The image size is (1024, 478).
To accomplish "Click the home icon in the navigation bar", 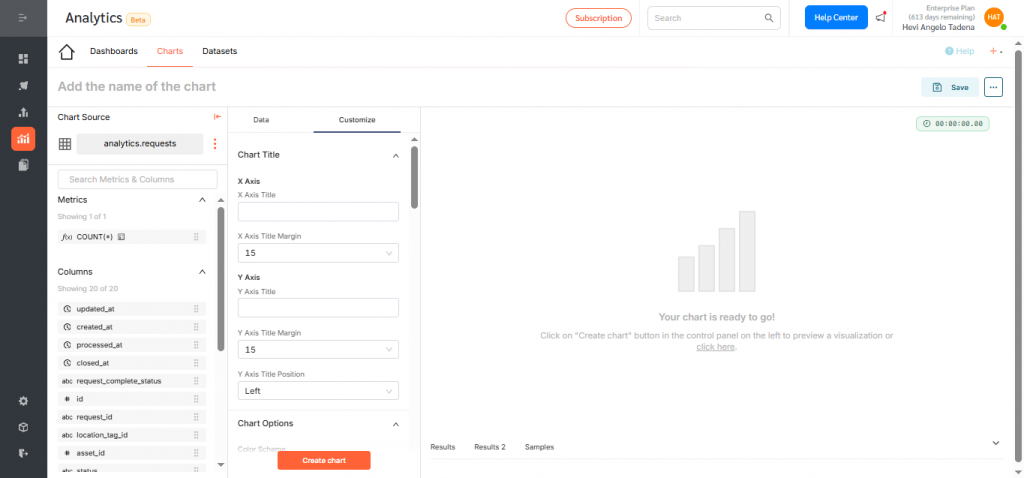I will pos(66,52).
